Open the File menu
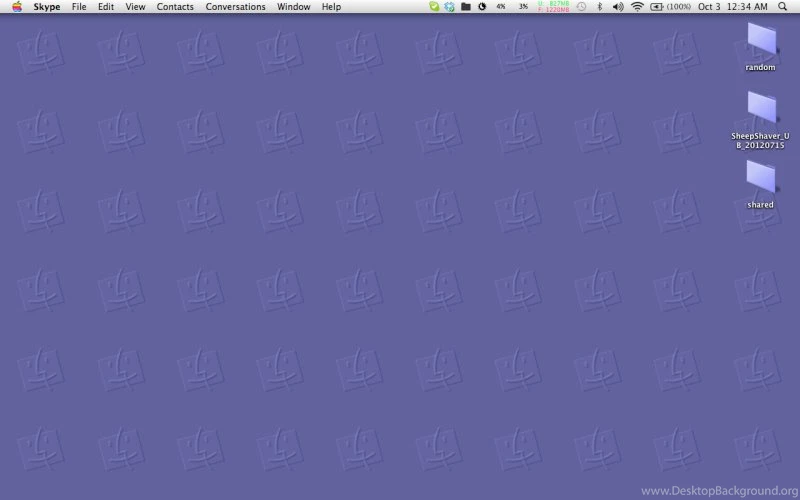Image resolution: width=800 pixels, height=500 pixels. [x=79, y=6]
